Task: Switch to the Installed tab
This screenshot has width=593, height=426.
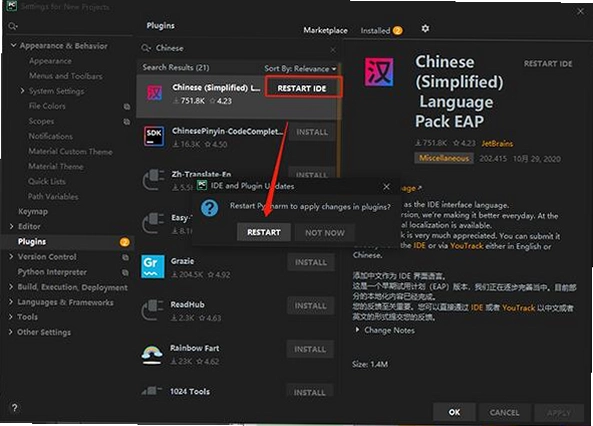Action: pyautogui.click(x=375, y=31)
